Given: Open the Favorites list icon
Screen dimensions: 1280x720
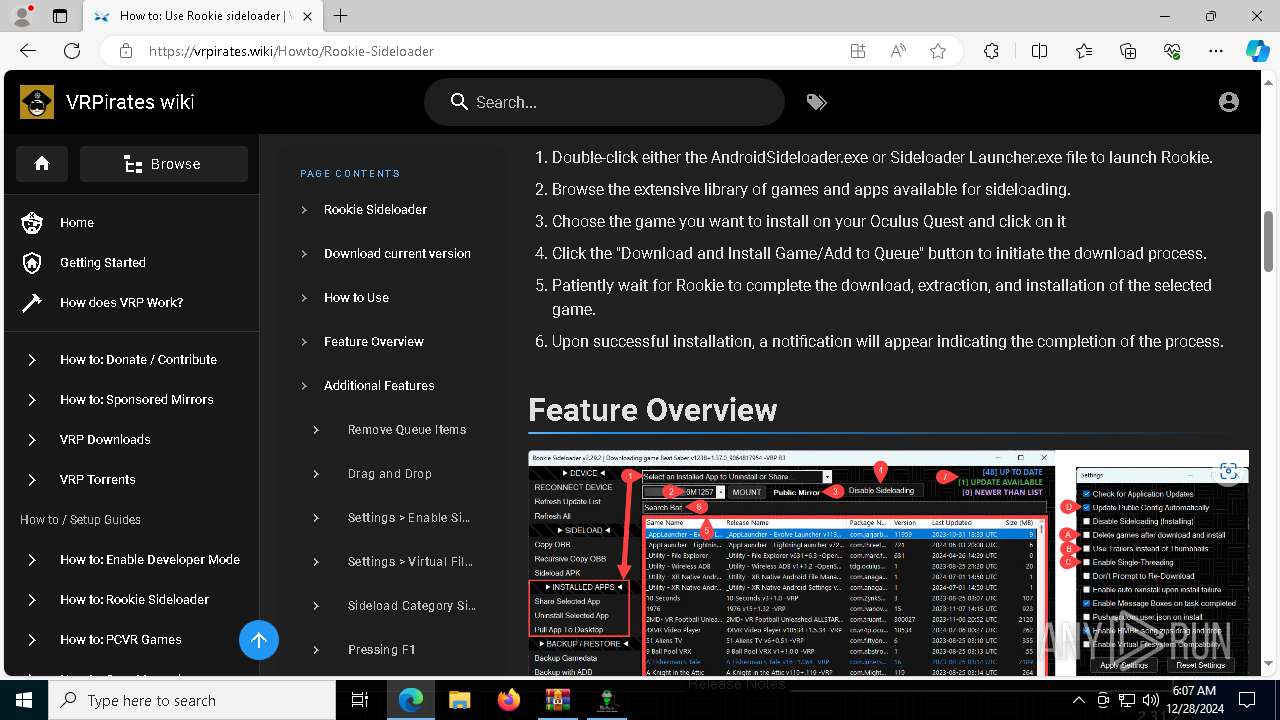Looking at the screenshot, I should 1084,51.
